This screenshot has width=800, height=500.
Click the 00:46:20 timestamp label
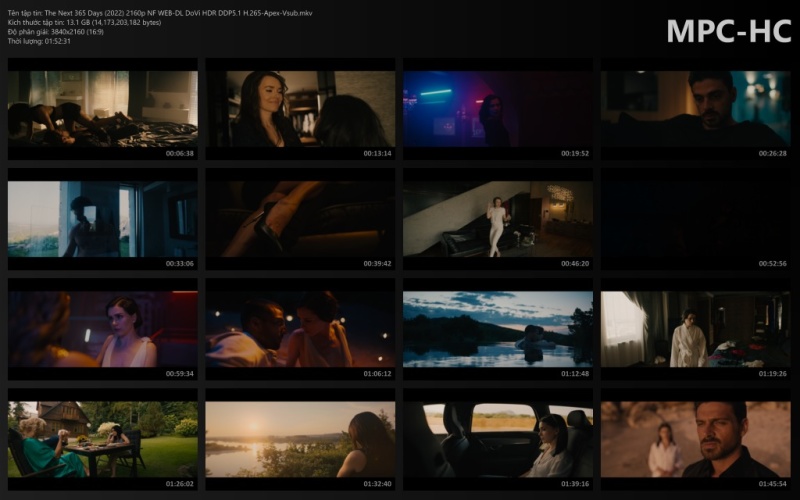[575, 263]
